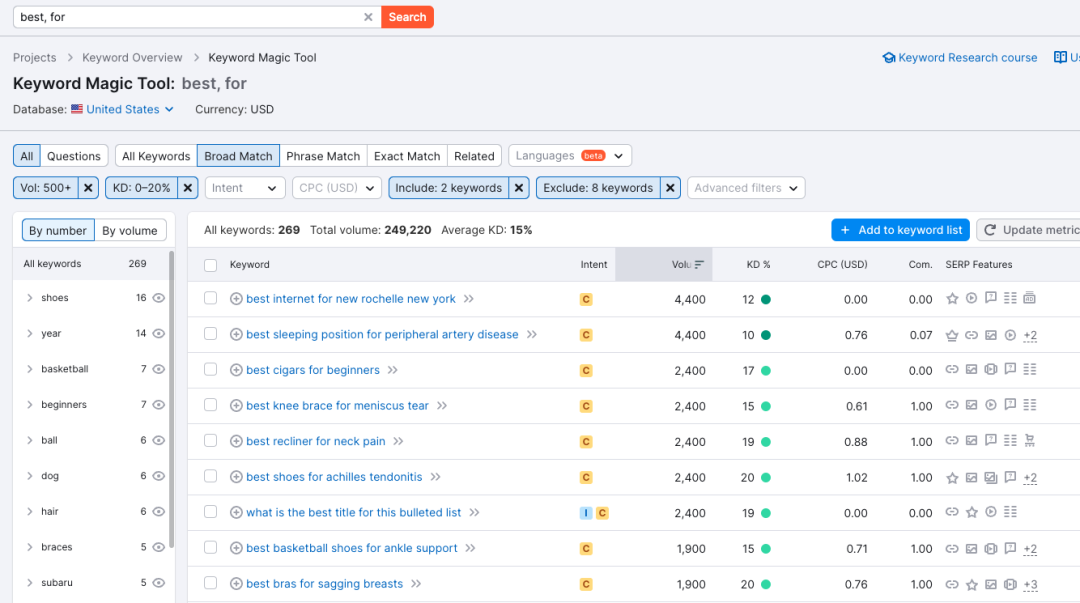Click plus icon beside 'best shoes for achilles tendonitis'
1080x603 pixels.
click(x=236, y=477)
